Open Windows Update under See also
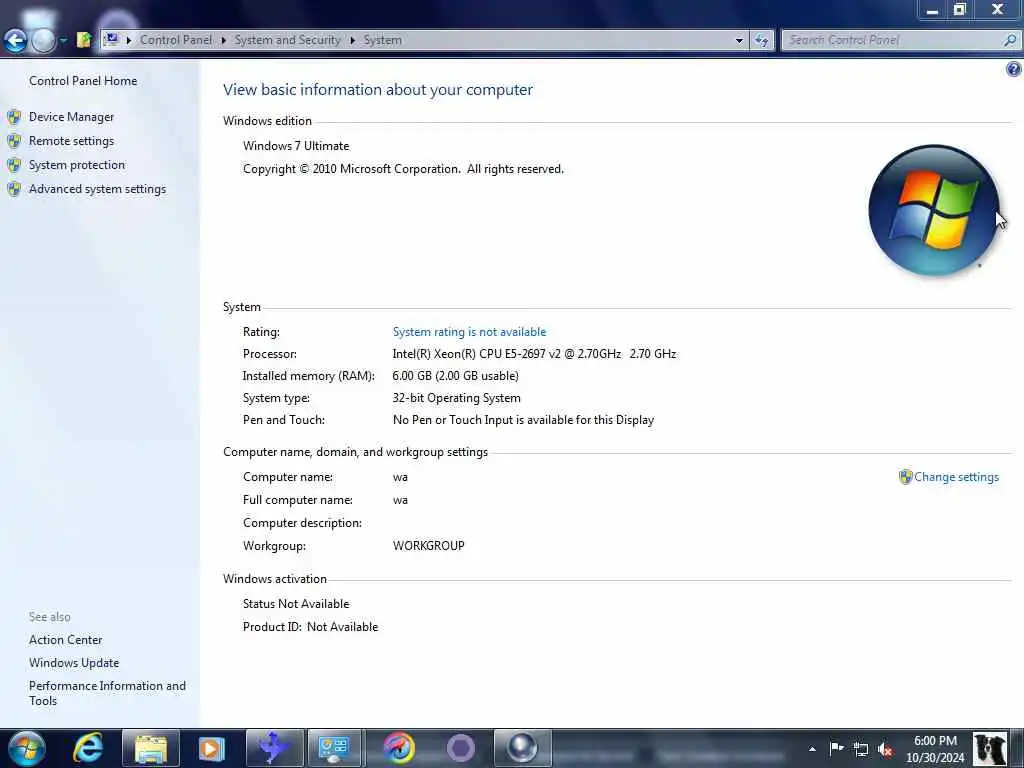The width and height of the screenshot is (1024, 768). tap(74, 663)
